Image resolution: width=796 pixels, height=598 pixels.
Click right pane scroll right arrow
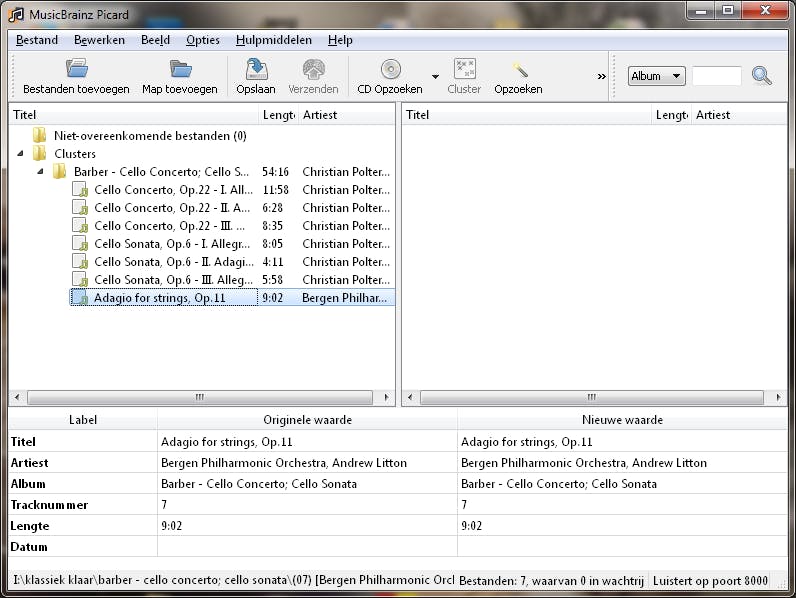tap(779, 397)
